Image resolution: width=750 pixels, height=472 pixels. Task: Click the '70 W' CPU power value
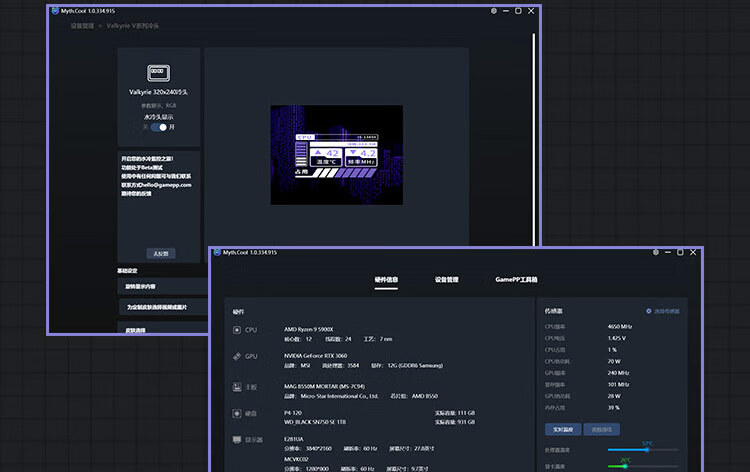pyautogui.click(x=614, y=362)
